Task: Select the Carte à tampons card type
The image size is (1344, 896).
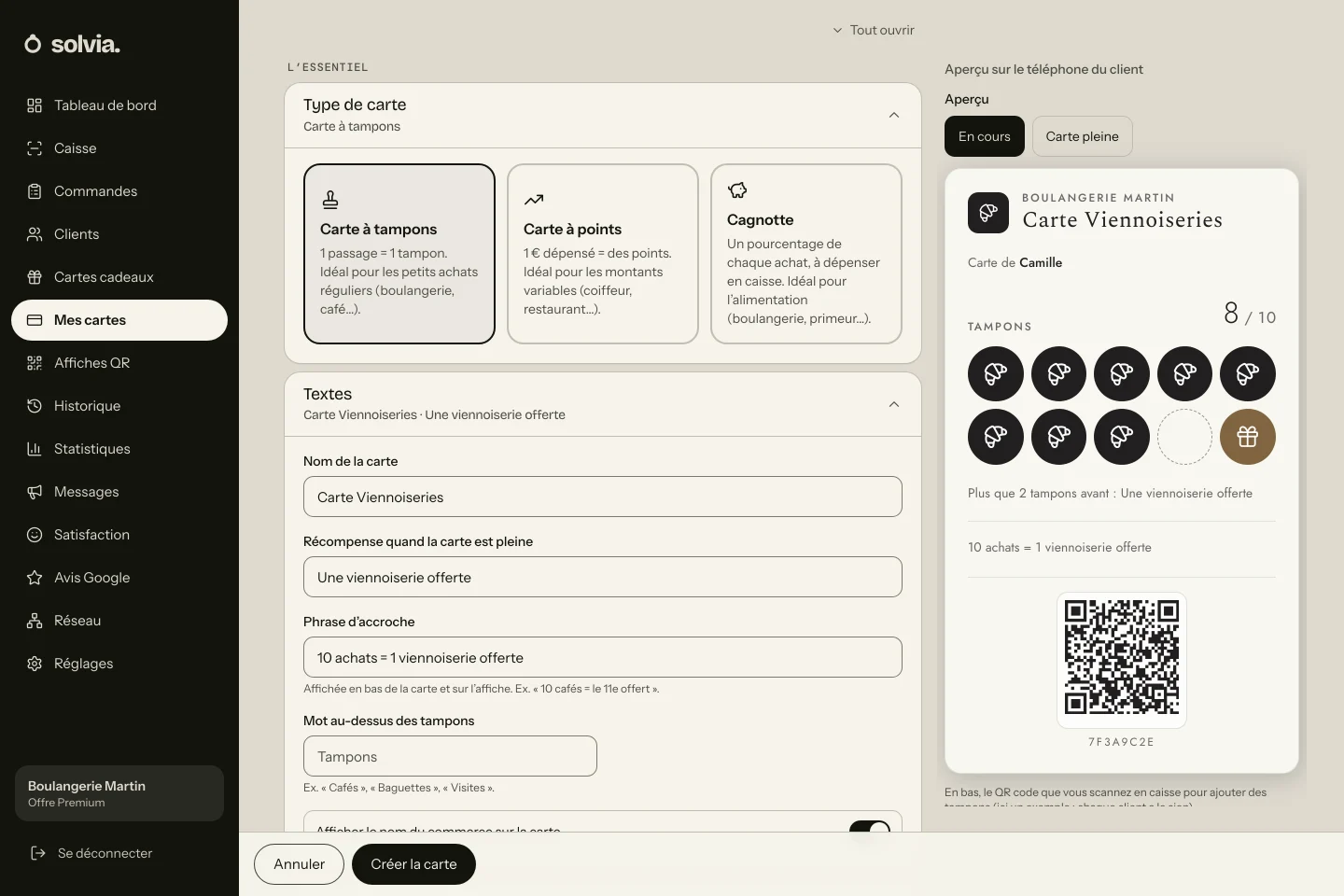Action: pos(399,254)
